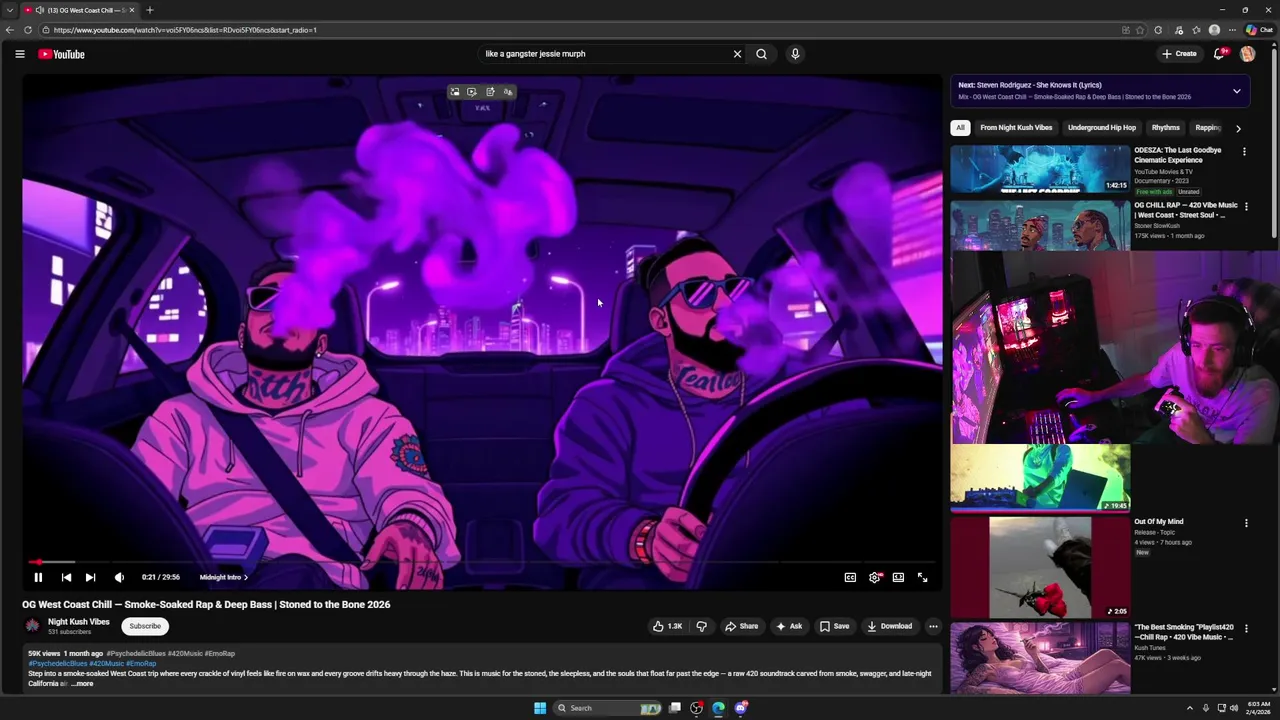Open the tab actions dropdown
The image size is (1280, 720).
click(9, 10)
